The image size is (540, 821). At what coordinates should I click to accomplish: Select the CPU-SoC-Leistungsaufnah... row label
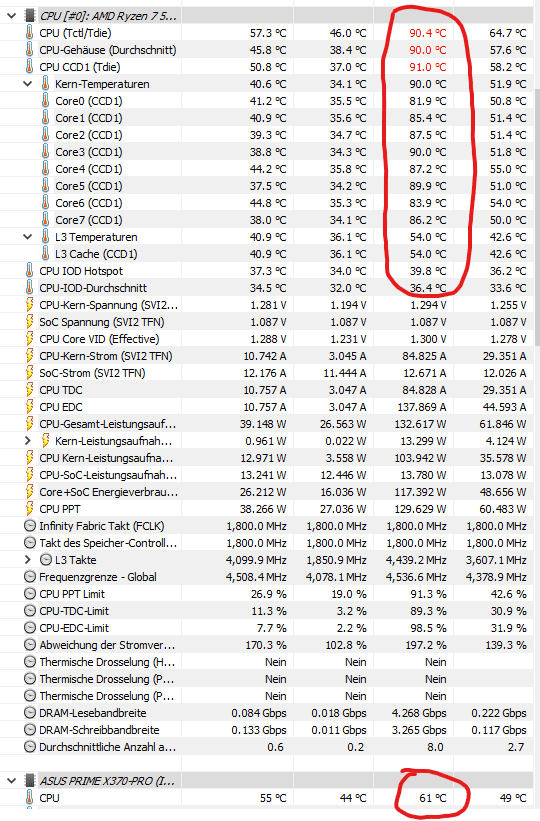pos(108,475)
